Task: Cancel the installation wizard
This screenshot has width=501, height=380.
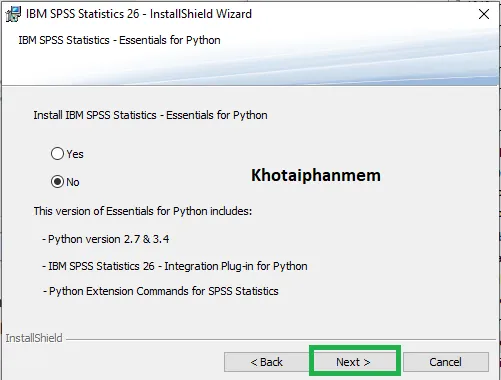Action: pos(446,362)
